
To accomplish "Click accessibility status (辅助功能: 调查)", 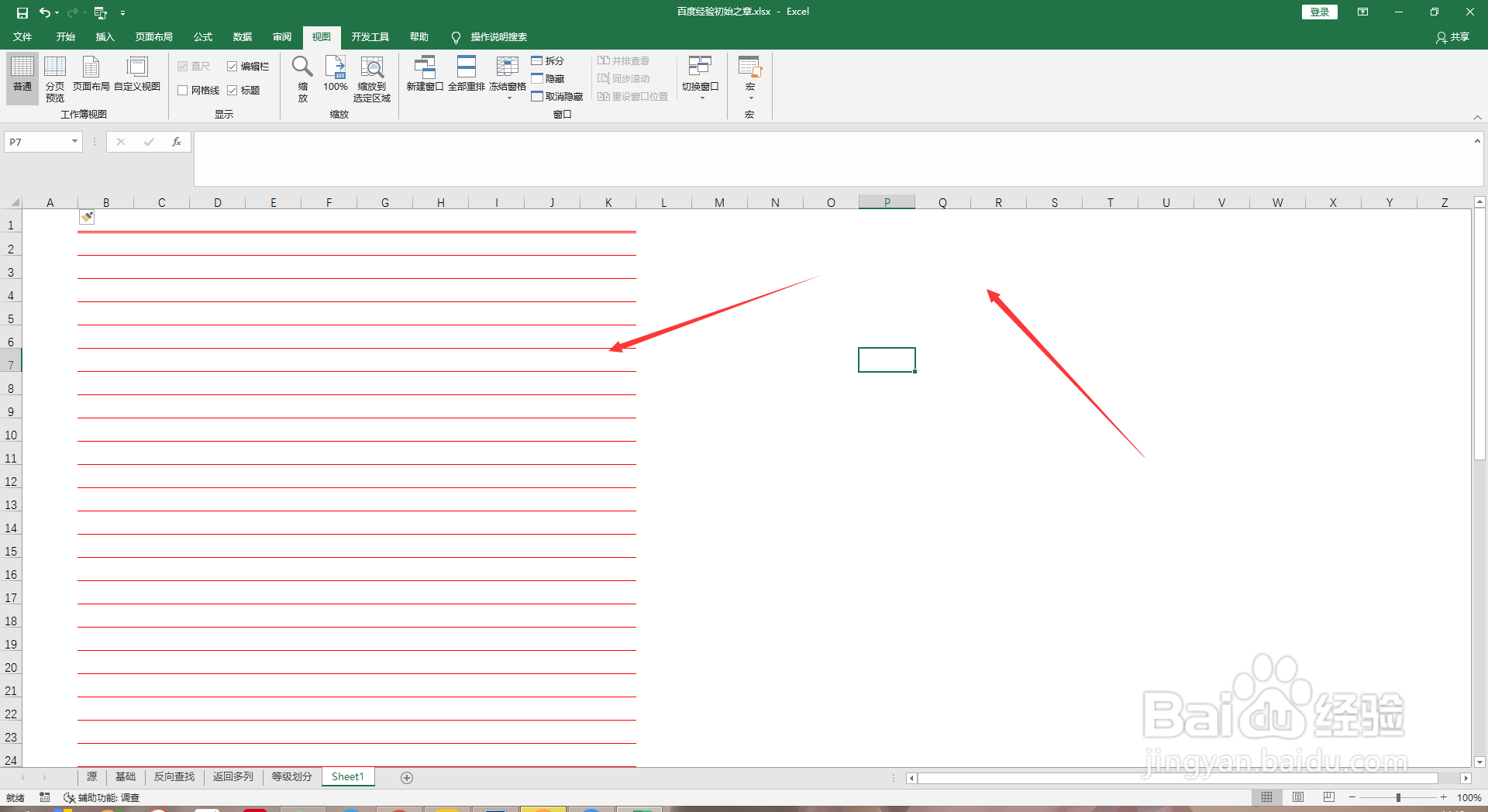I will click(x=102, y=797).
